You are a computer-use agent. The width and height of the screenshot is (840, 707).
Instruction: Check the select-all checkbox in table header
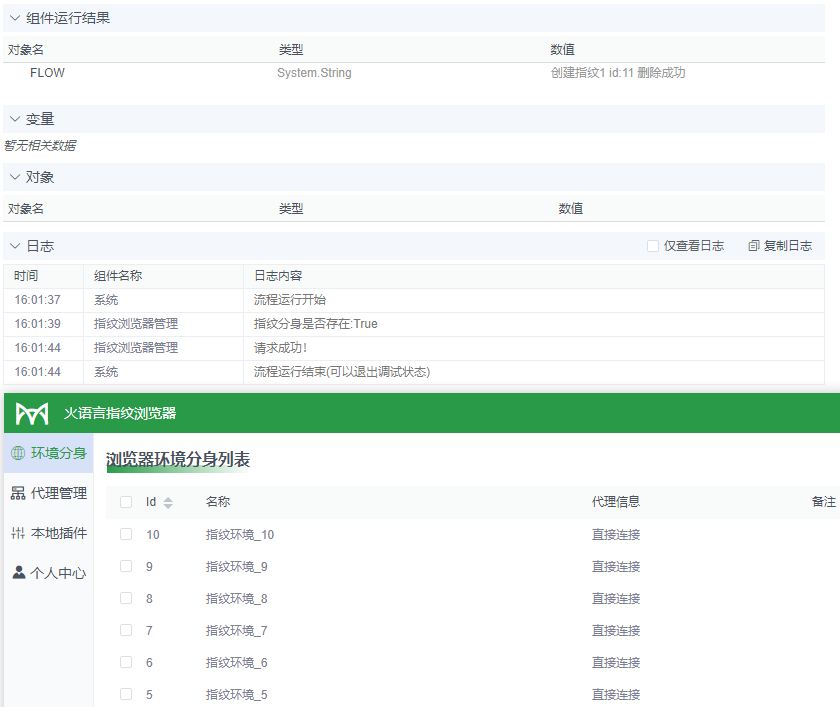(125, 502)
